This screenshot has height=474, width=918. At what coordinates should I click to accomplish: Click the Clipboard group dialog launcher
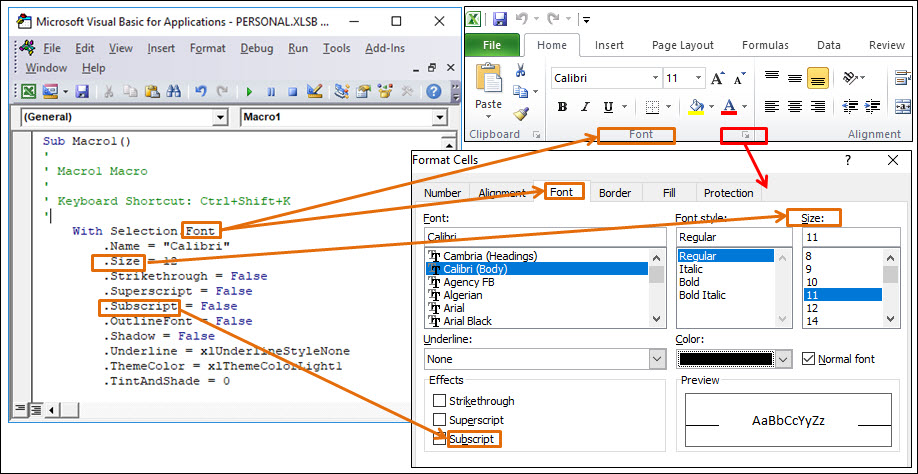click(536, 135)
